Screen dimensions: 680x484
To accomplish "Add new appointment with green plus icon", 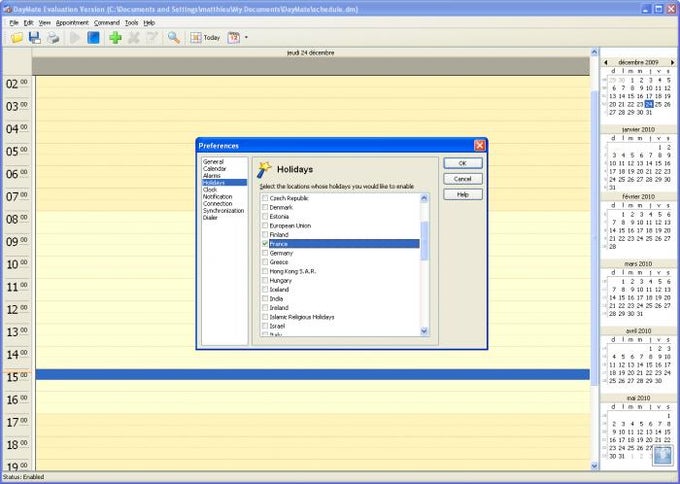I will tap(115, 38).
